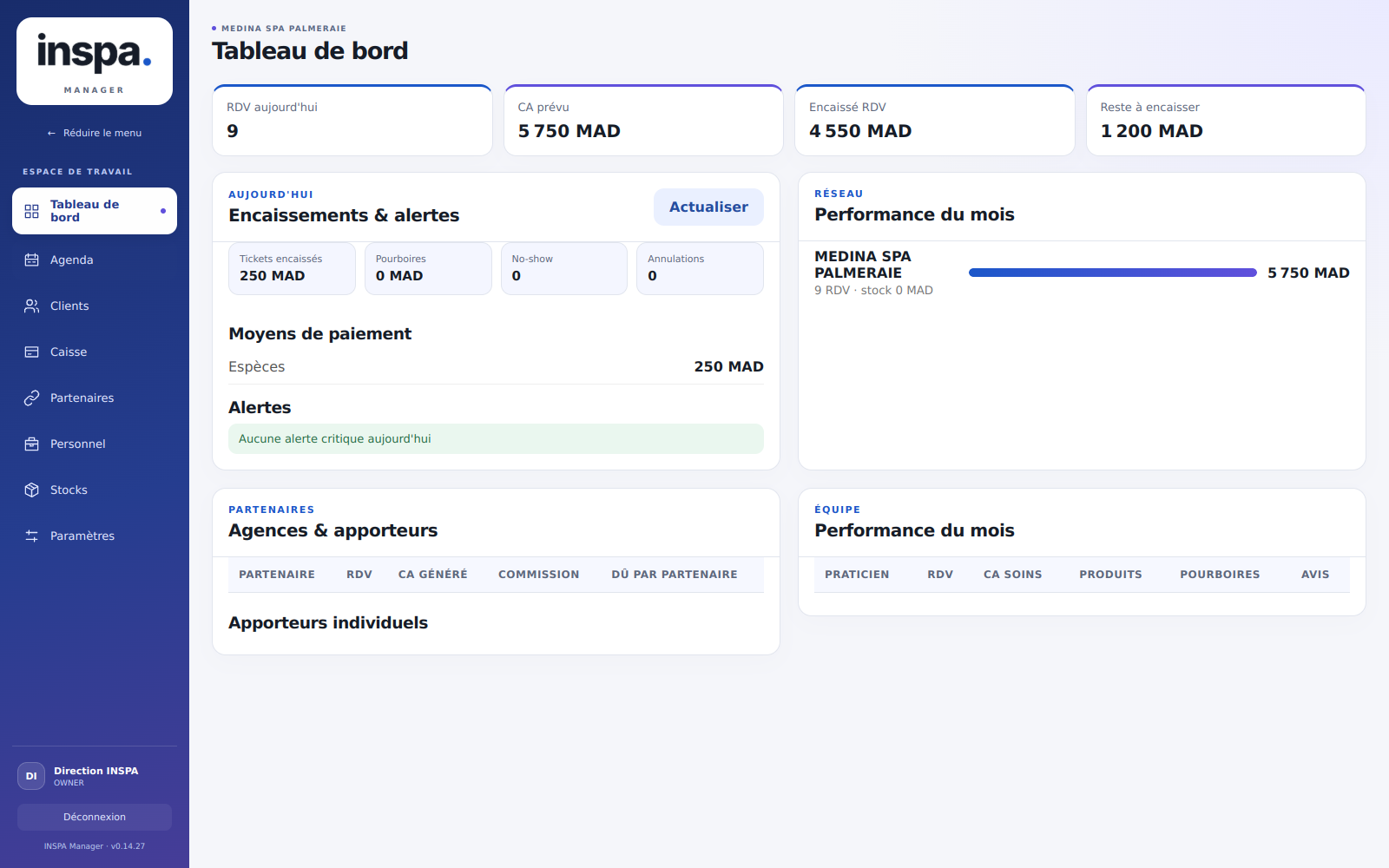Image resolution: width=1389 pixels, height=868 pixels.
Task: Click the Clients people icon
Action: point(32,306)
